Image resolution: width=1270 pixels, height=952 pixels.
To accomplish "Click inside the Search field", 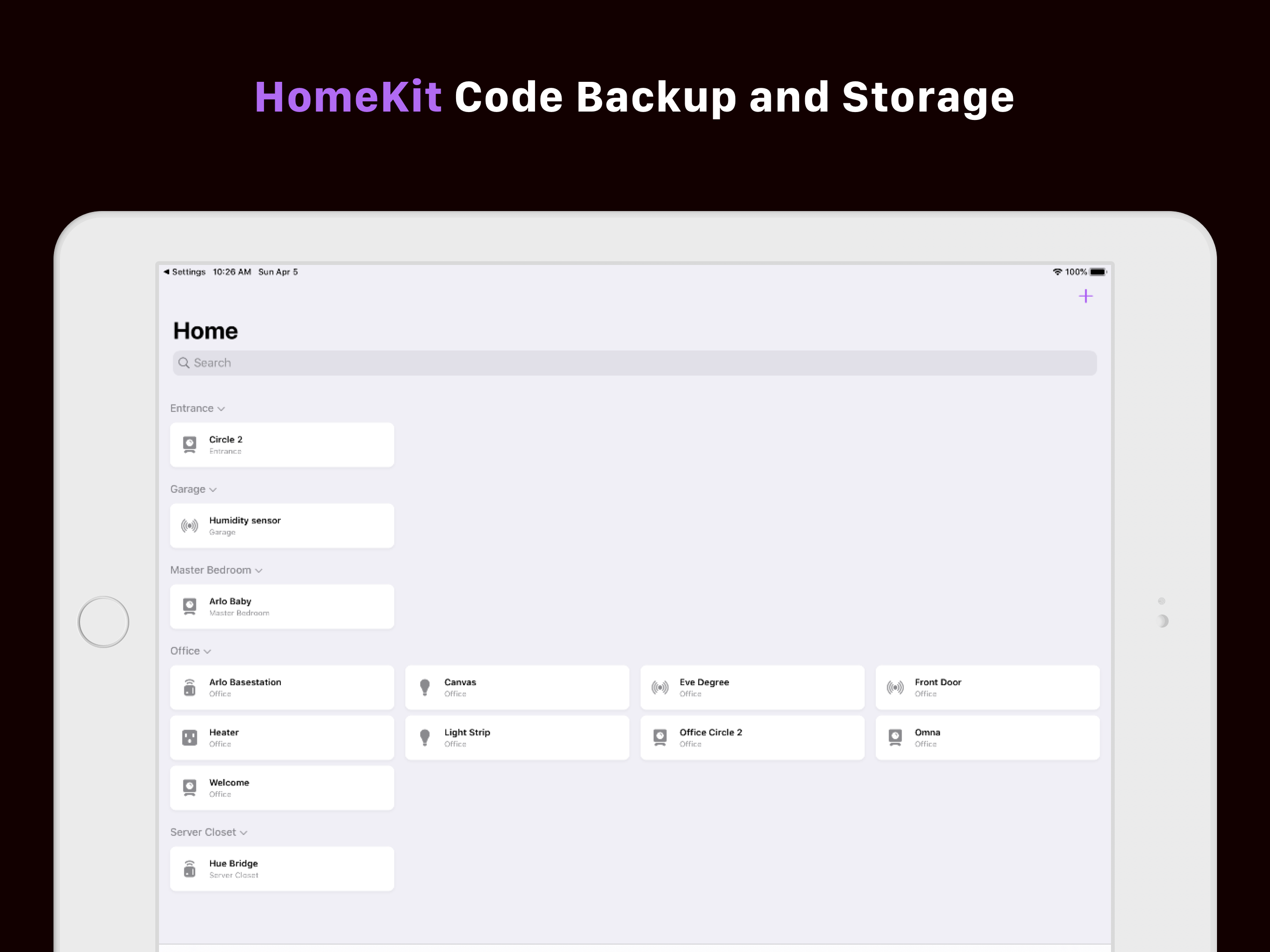I will click(x=632, y=363).
